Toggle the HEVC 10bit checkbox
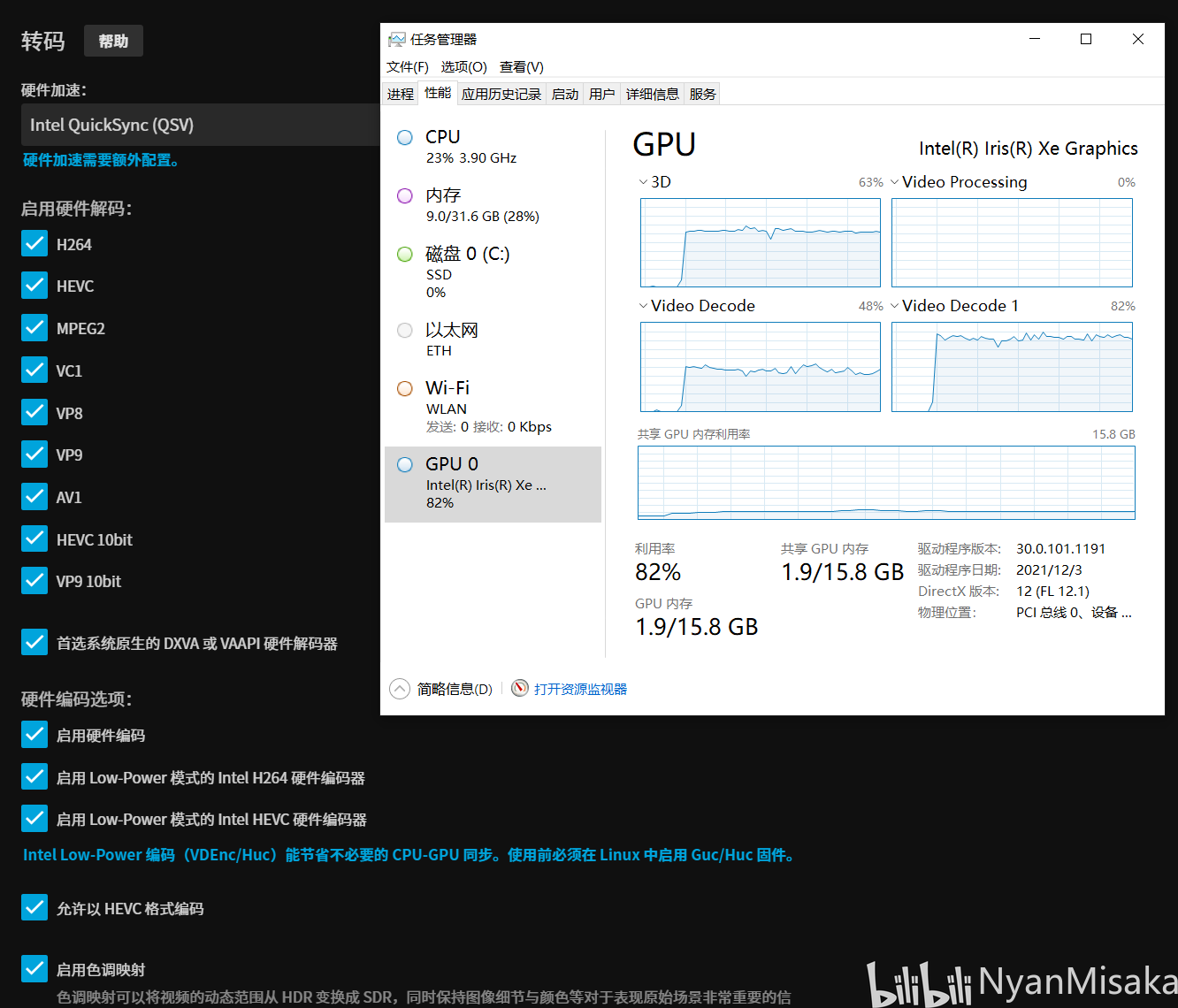The image size is (1178, 1008). 34,538
